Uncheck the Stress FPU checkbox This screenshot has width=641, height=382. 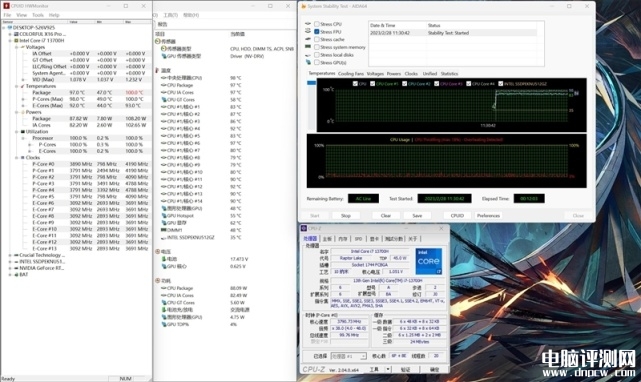click(316, 31)
